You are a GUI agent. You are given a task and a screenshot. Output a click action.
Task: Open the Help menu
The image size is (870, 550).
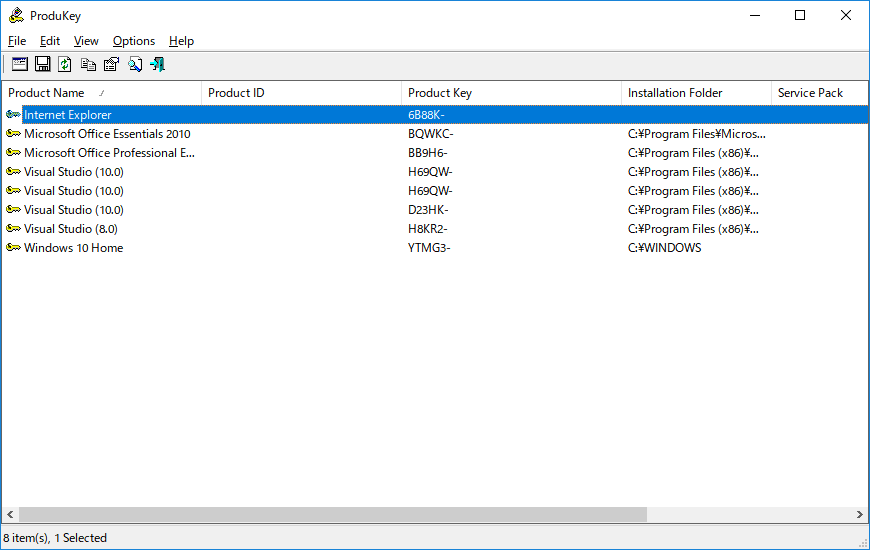click(181, 41)
